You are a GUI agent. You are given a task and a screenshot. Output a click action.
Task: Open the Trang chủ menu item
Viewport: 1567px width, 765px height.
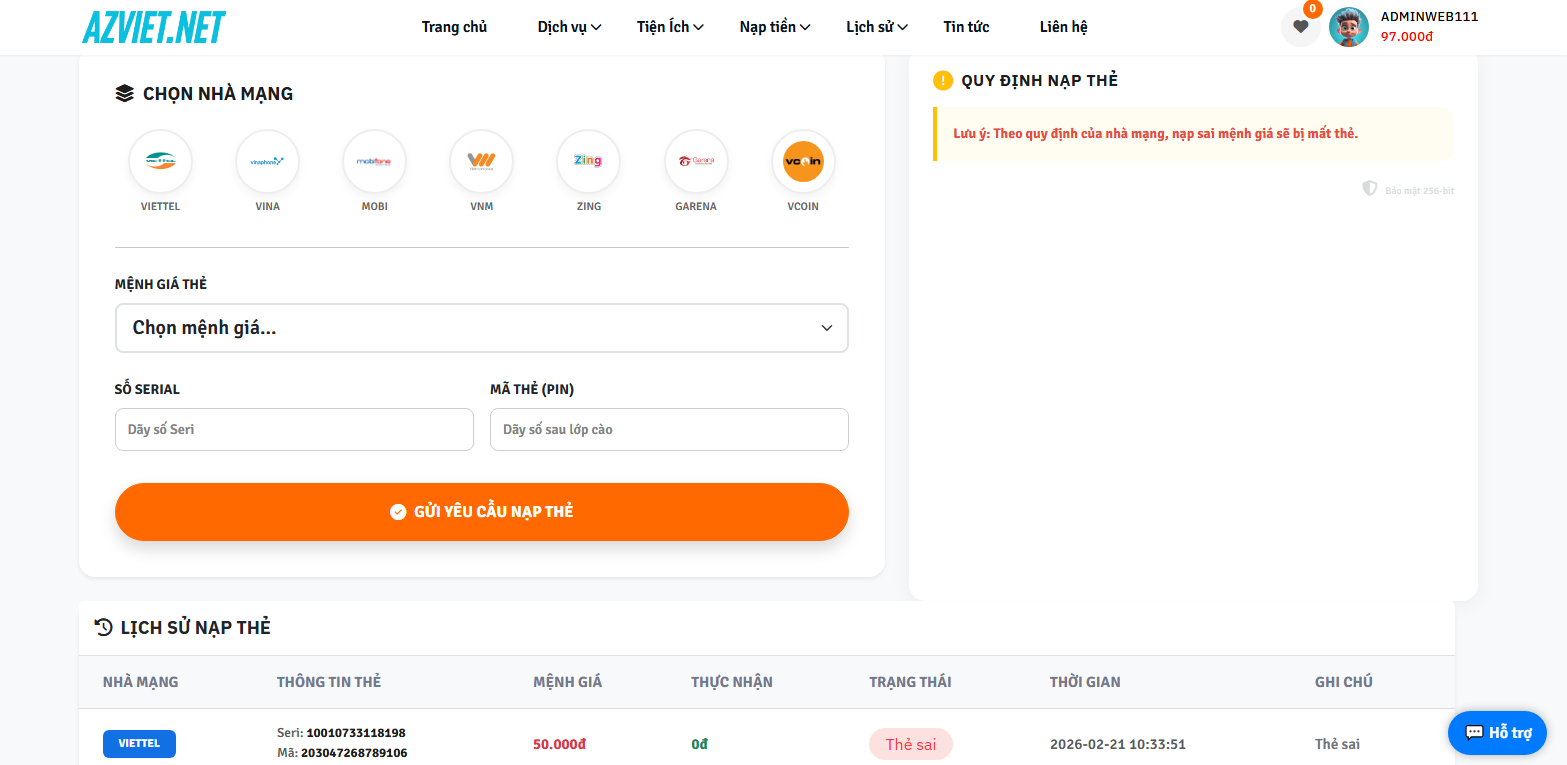point(454,27)
